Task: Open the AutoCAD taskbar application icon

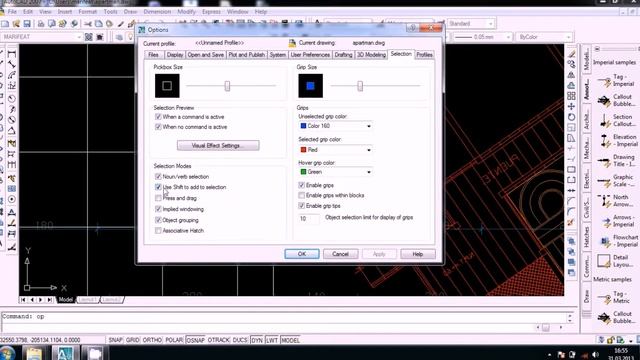Action: [64, 353]
